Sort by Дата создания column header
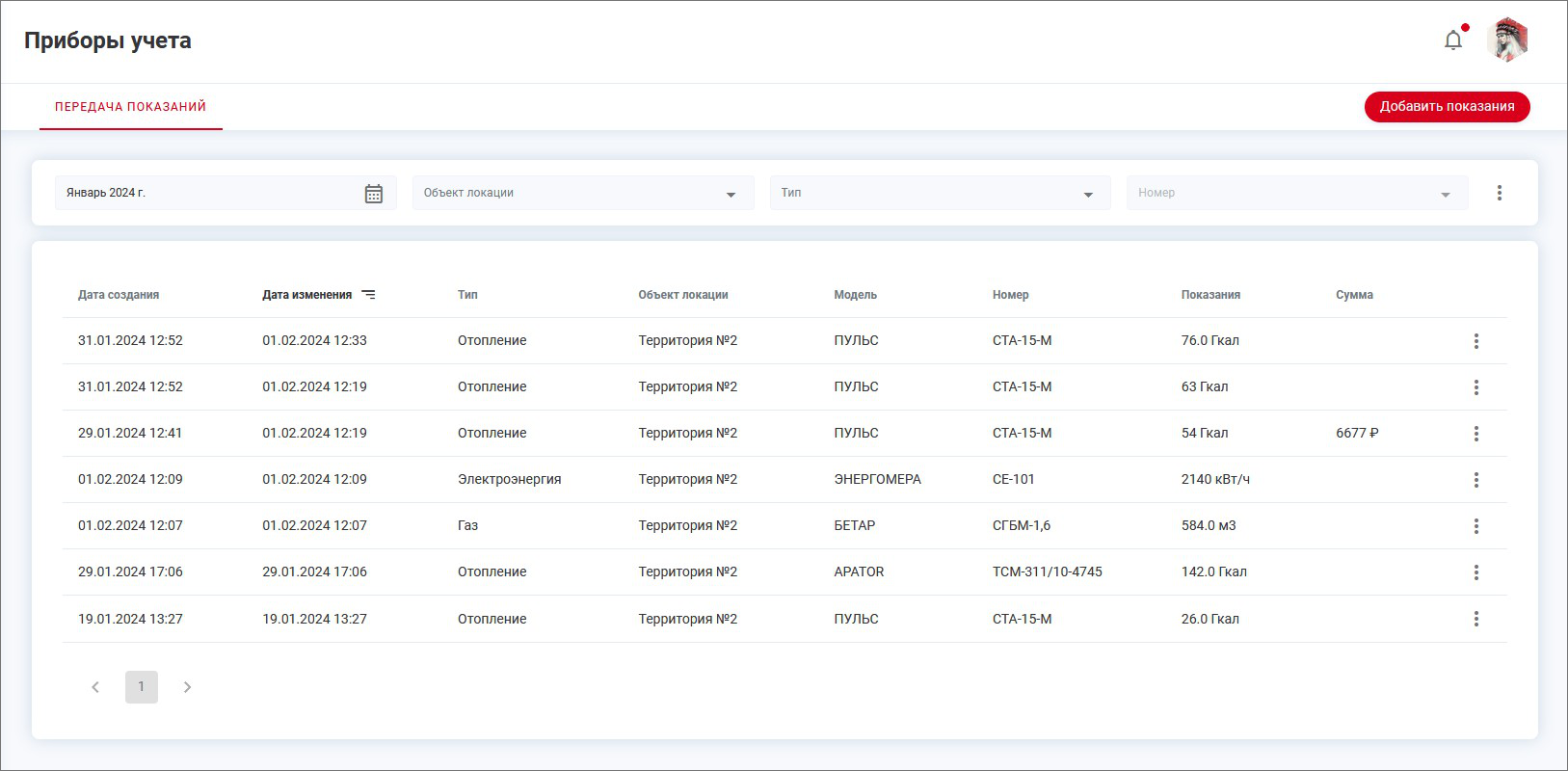 [x=119, y=295]
